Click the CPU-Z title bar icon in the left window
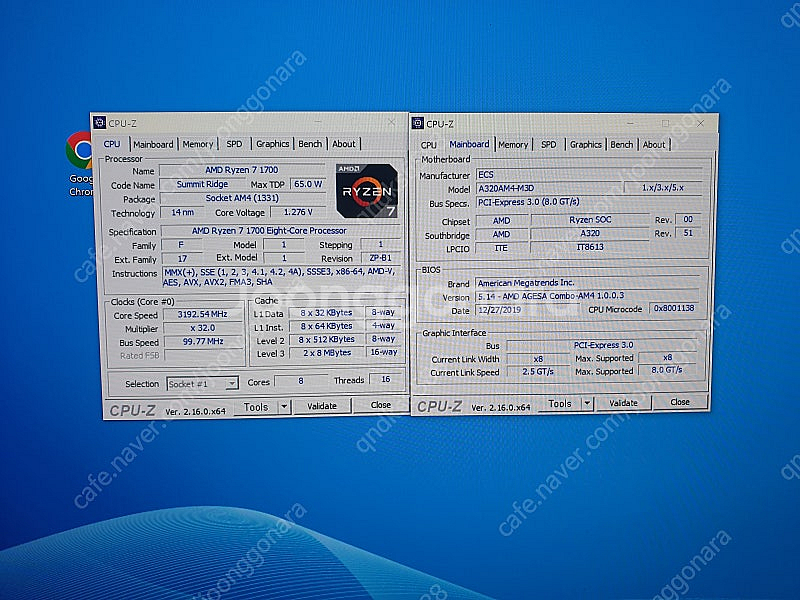Viewport: 800px width, 600px height. 98,123
